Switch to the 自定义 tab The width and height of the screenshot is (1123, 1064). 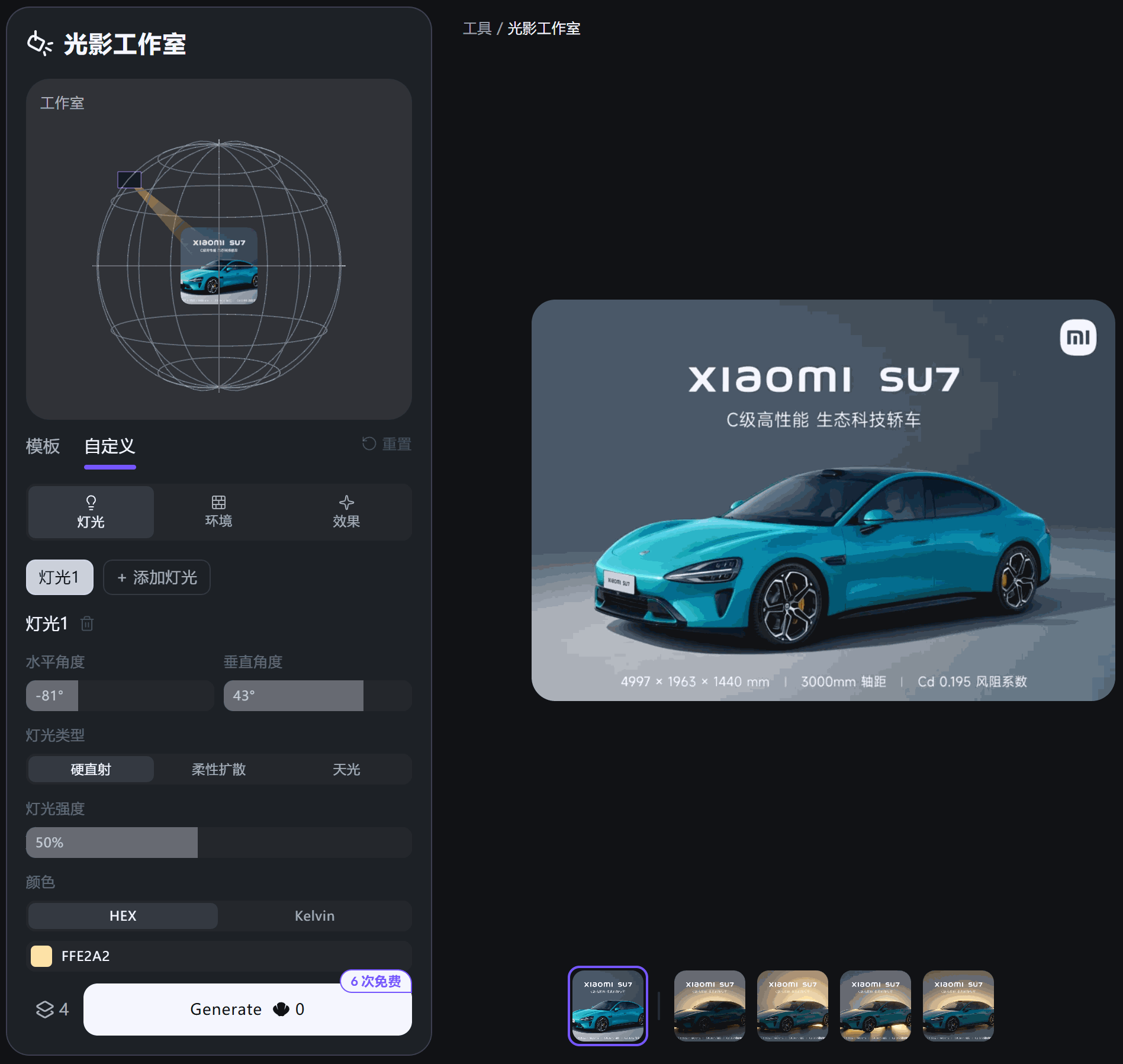pos(110,446)
